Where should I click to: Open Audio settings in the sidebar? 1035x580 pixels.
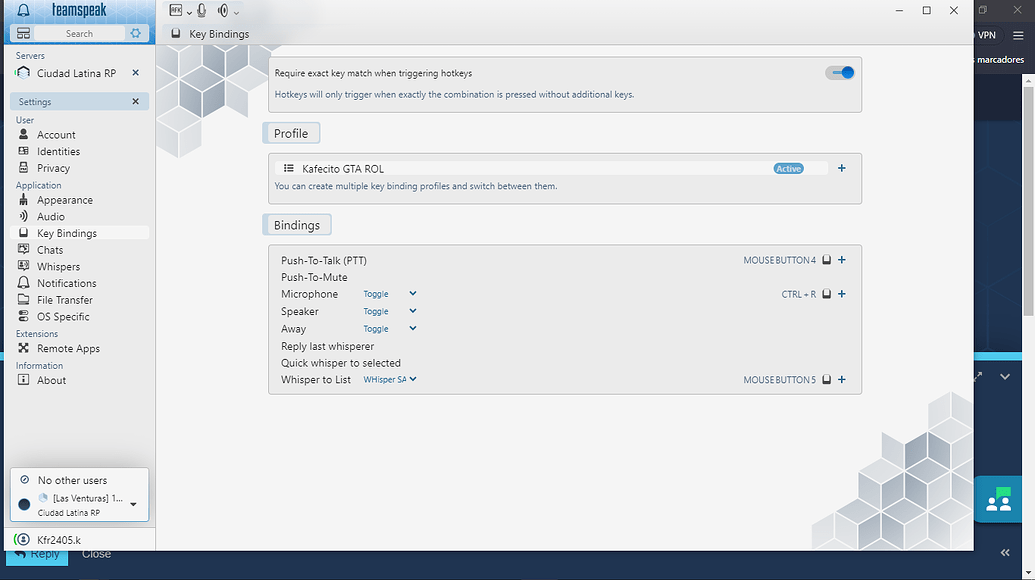50,216
